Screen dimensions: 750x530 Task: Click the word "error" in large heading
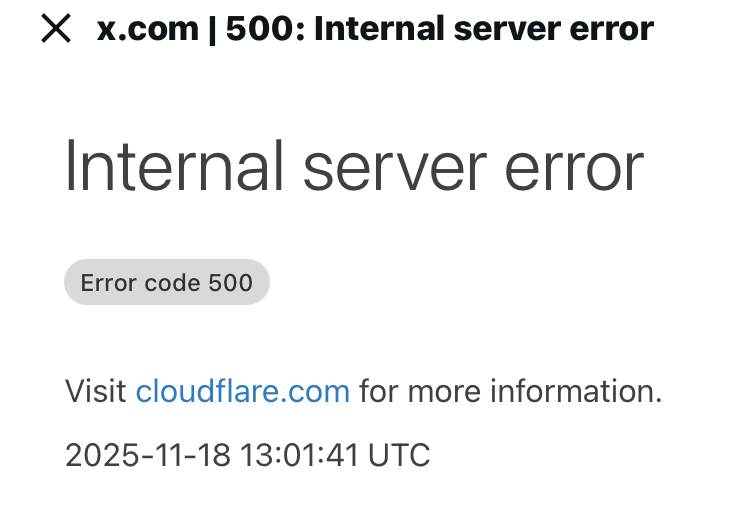[x=574, y=166]
